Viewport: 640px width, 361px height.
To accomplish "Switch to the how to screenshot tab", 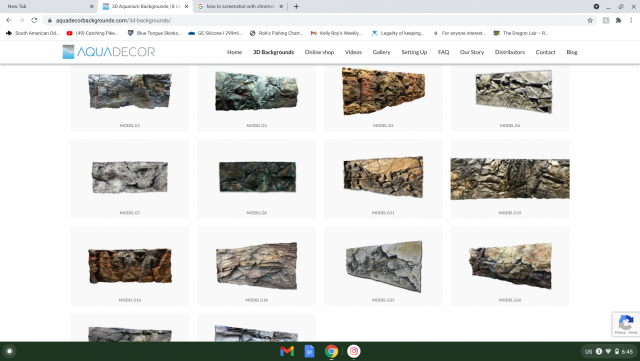I will point(240,7).
